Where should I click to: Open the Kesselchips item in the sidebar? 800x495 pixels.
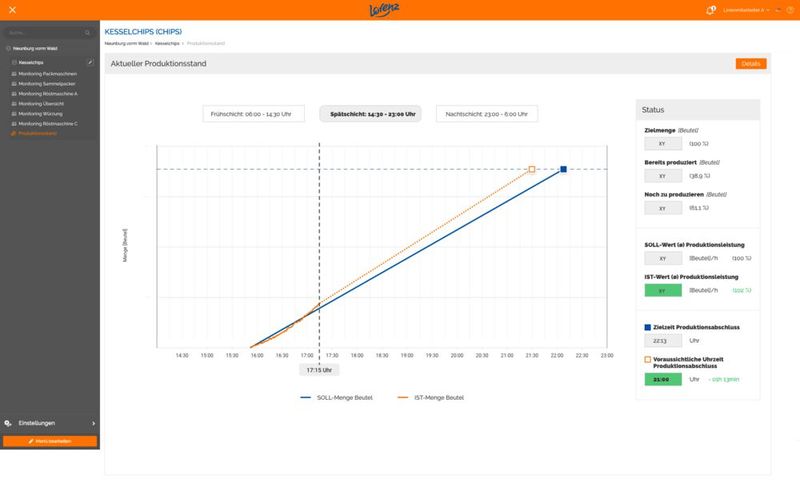31,62
